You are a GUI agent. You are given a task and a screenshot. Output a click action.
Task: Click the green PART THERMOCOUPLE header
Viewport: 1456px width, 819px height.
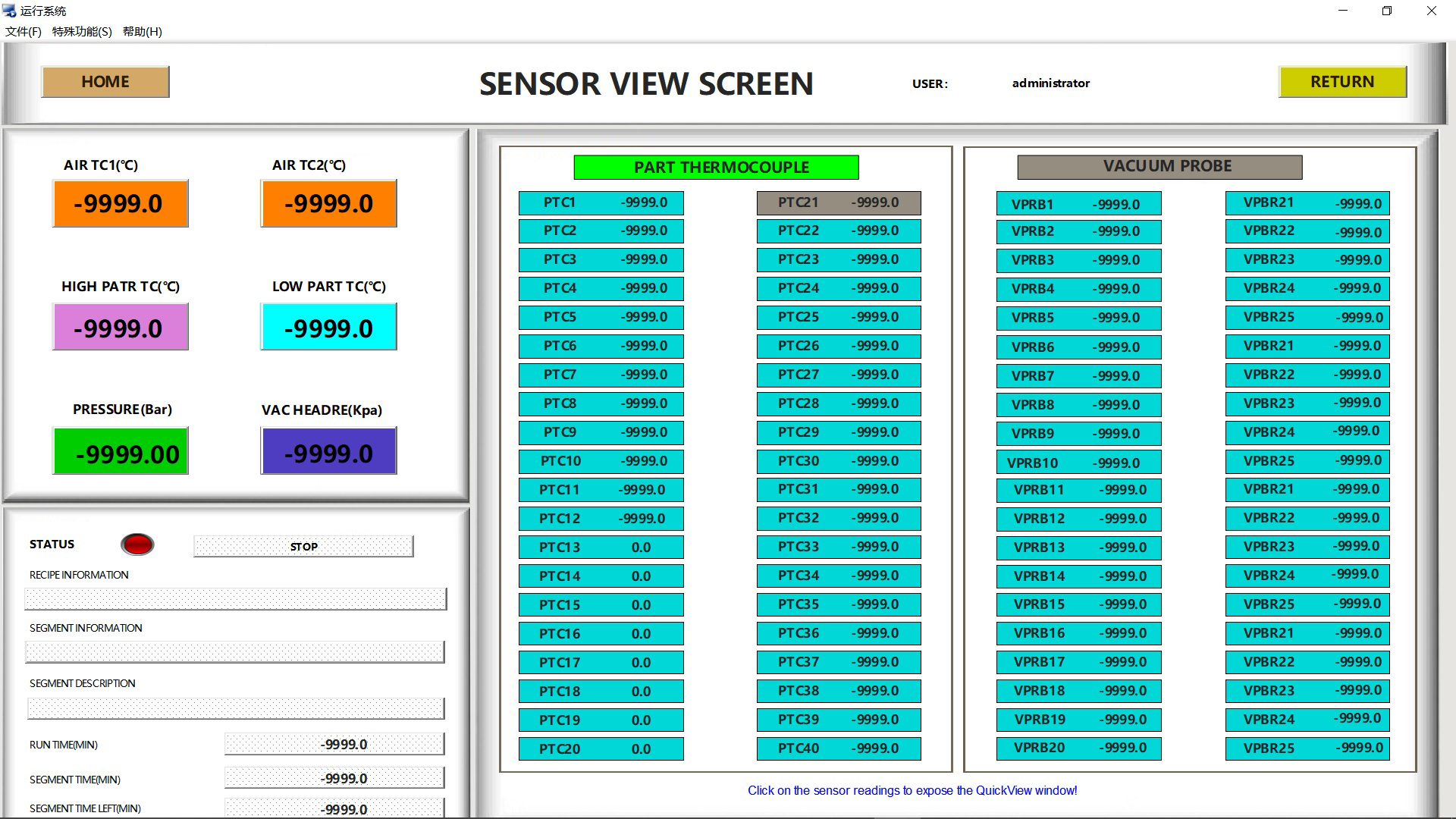click(716, 167)
